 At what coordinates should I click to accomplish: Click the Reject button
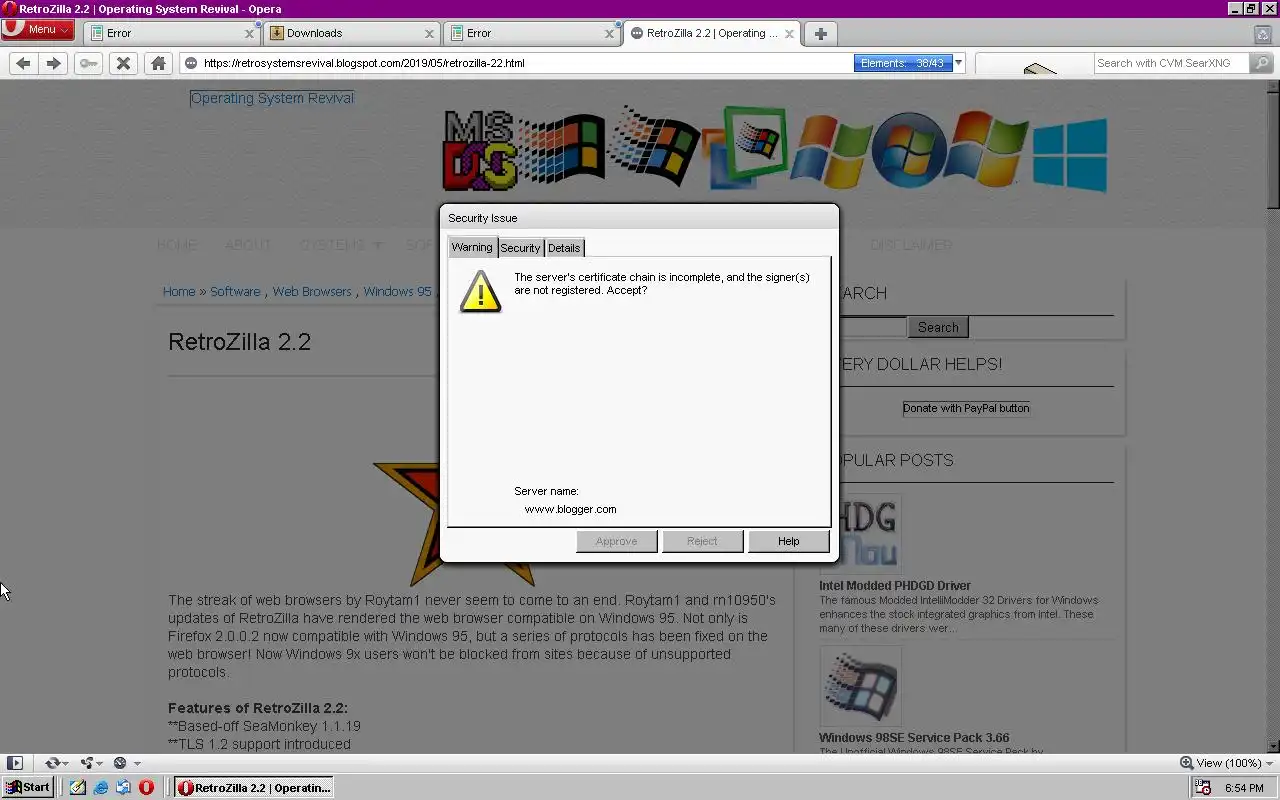(x=702, y=541)
